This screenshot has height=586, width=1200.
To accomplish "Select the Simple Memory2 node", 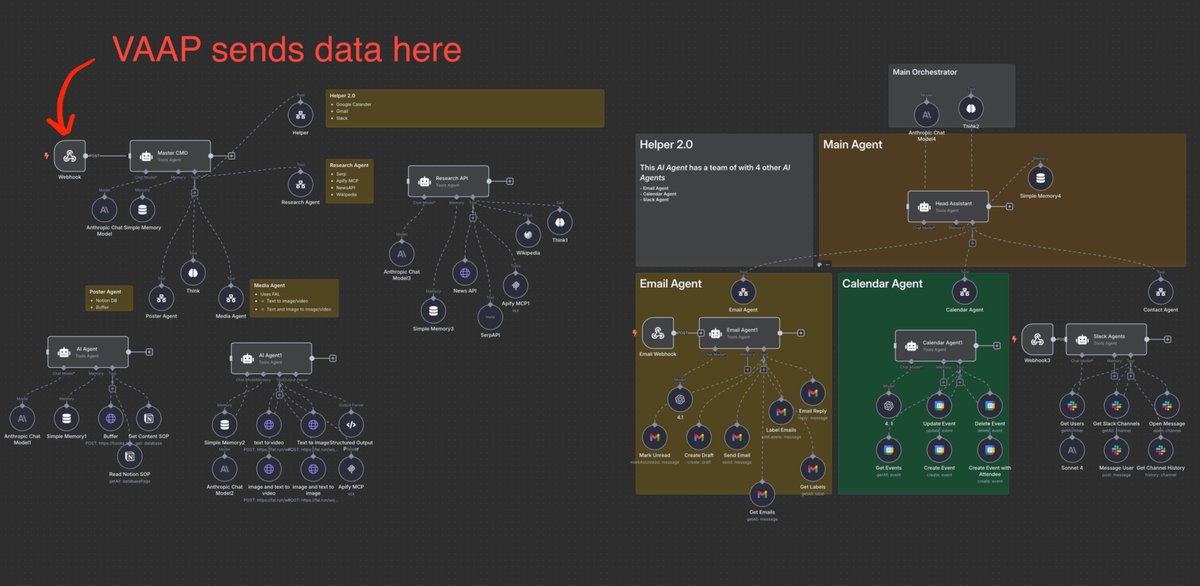I will point(225,424).
